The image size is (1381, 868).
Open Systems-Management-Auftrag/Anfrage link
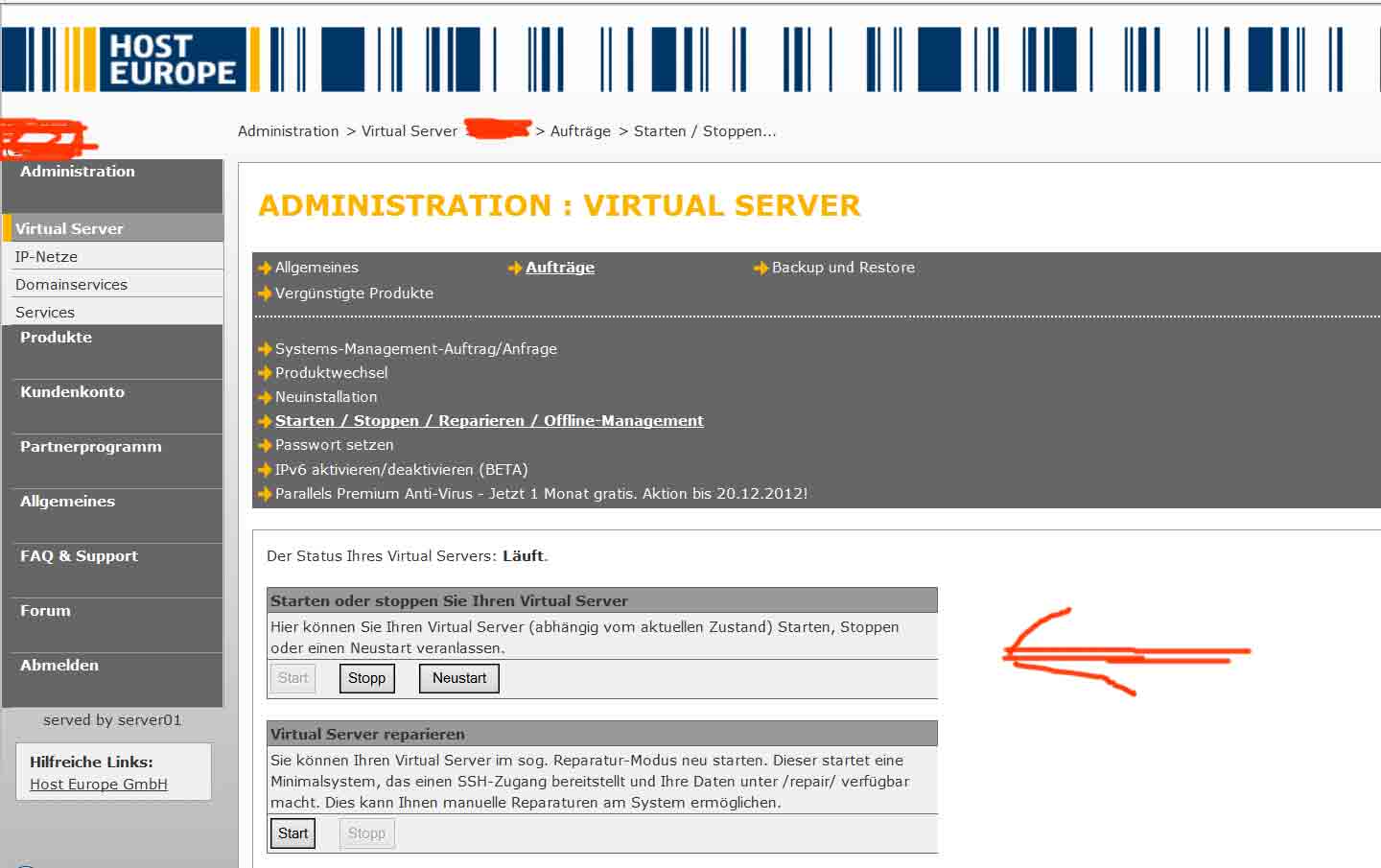tap(416, 349)
